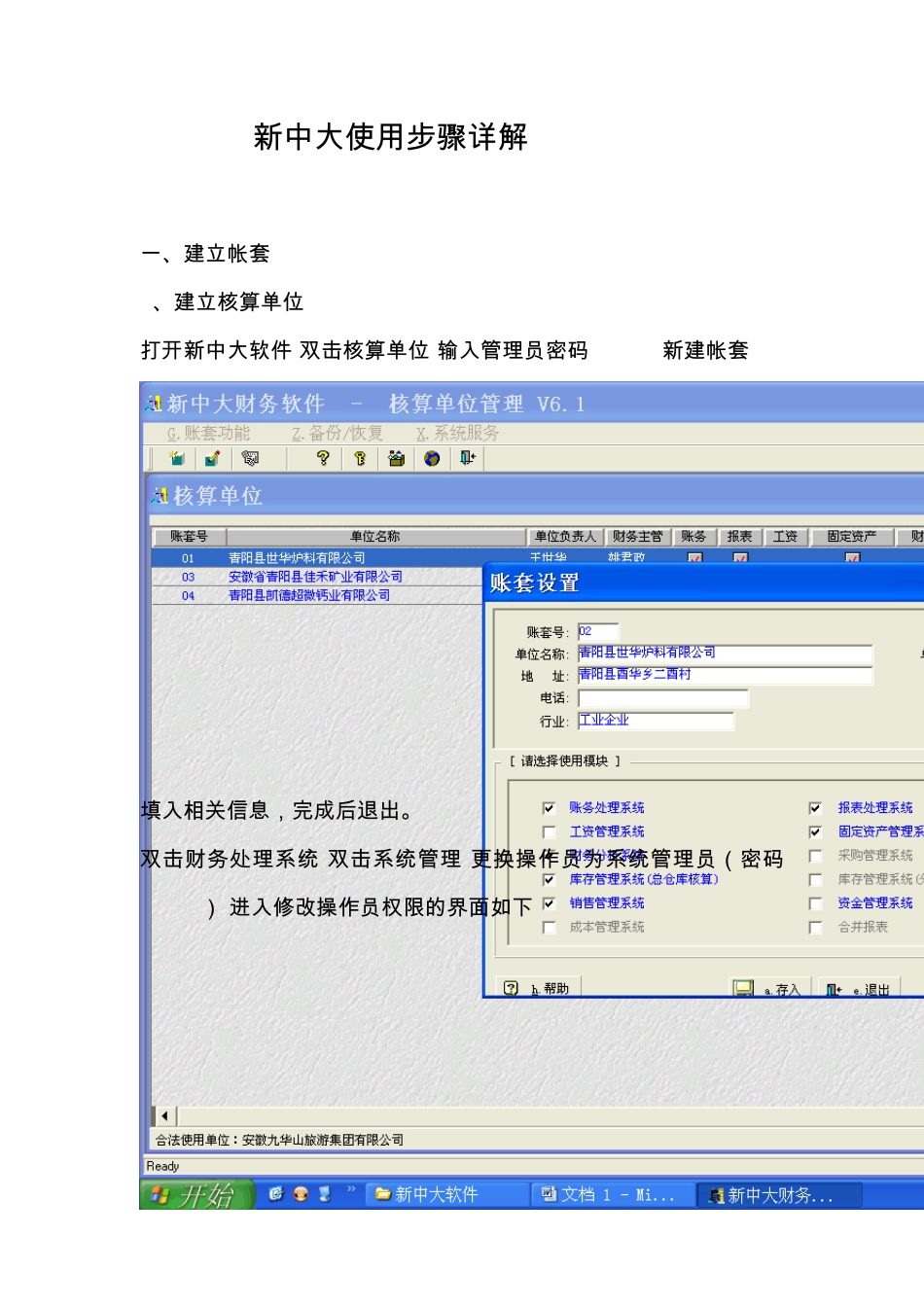The height and width of the screenshot is (1307, 924).
Task: Switch to 新中大软件 taskbar window
Action: [x=445, y=1194]
